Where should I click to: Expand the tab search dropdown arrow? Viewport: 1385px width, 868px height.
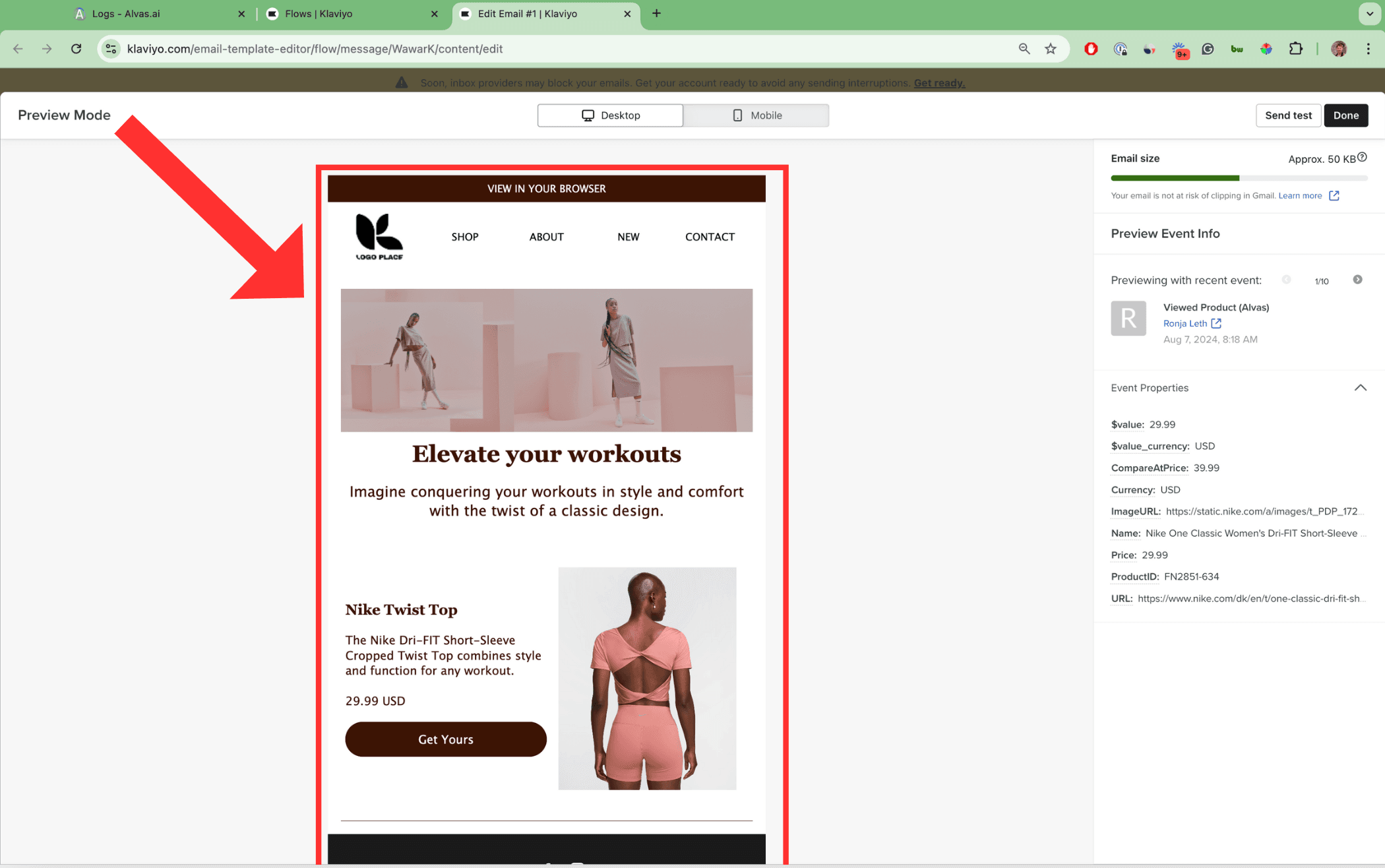click(x=1369, y=13)
